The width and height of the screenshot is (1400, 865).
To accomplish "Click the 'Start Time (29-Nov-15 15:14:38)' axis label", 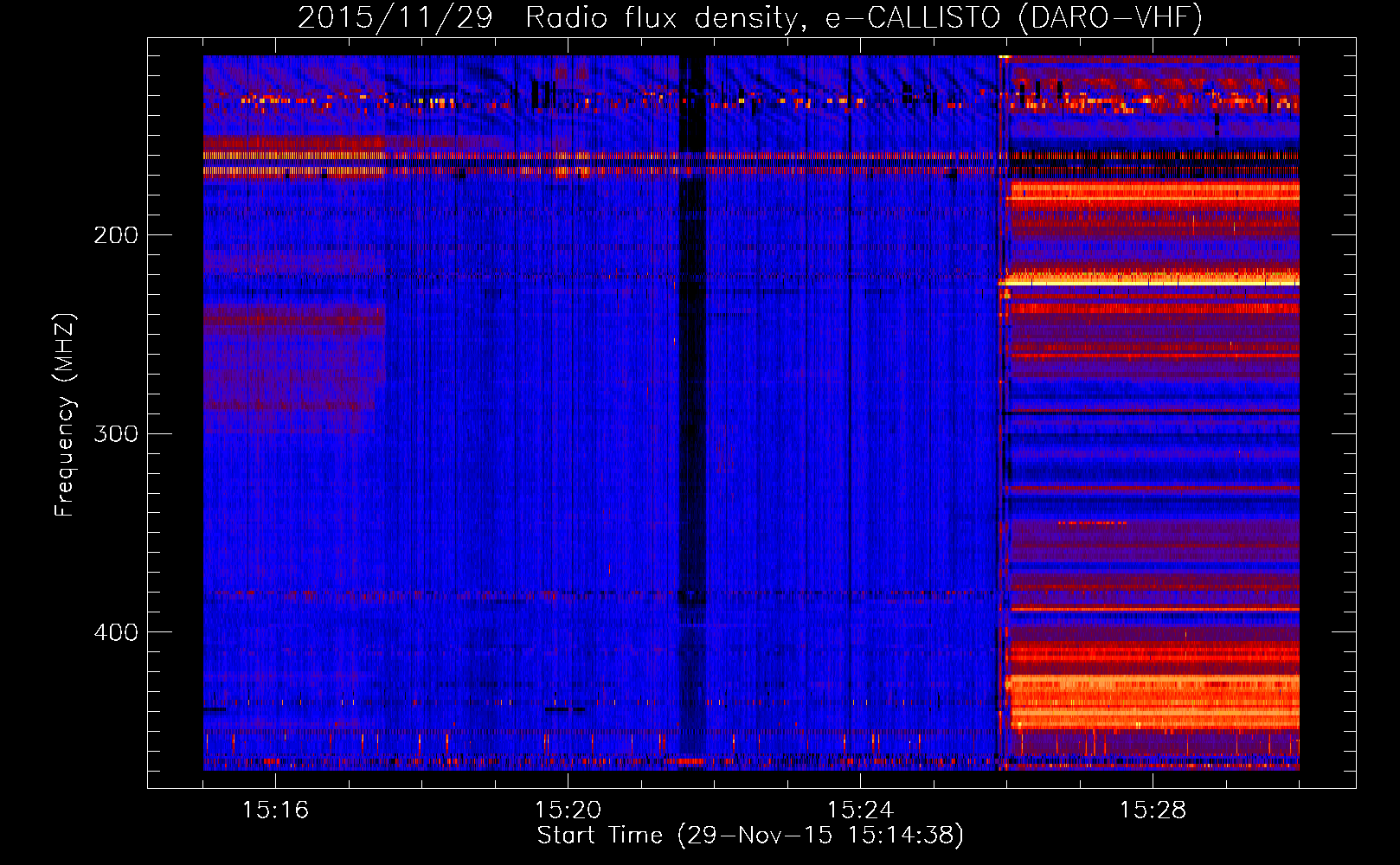I will [x=750, y=836].
